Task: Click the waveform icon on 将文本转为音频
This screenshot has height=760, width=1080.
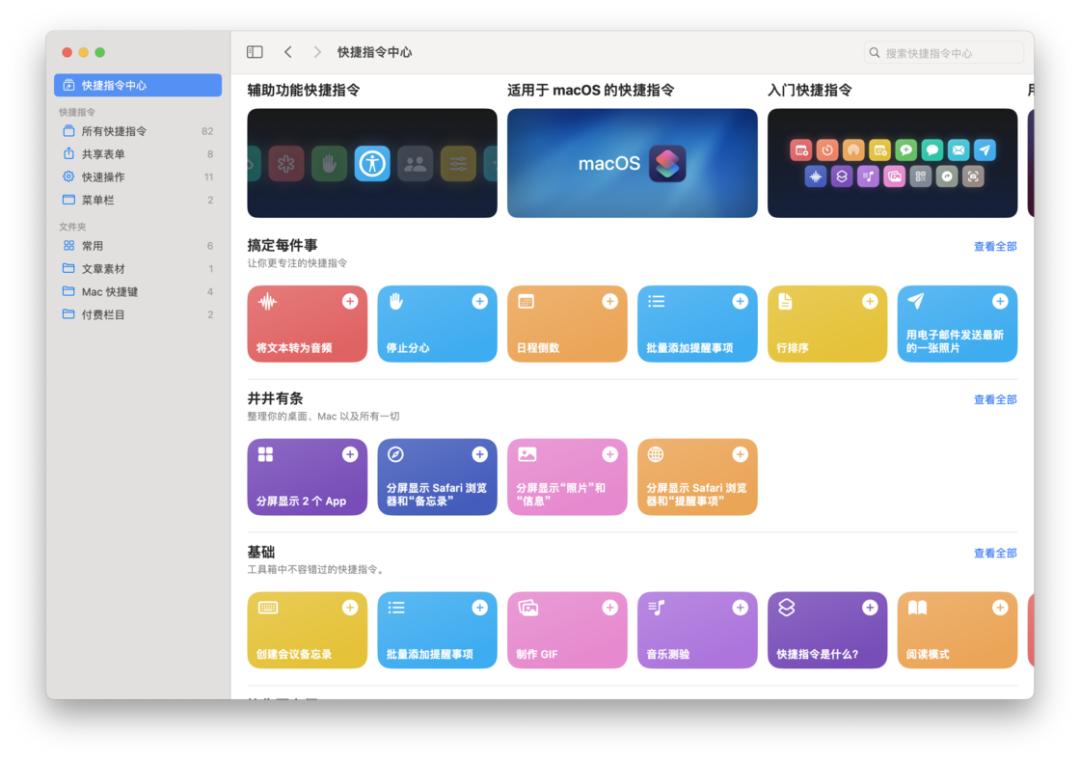Action: [x=267, y=302]
